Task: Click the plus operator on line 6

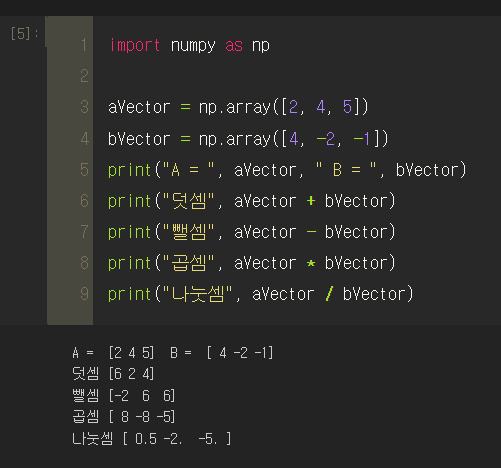Action: point(311,201)
